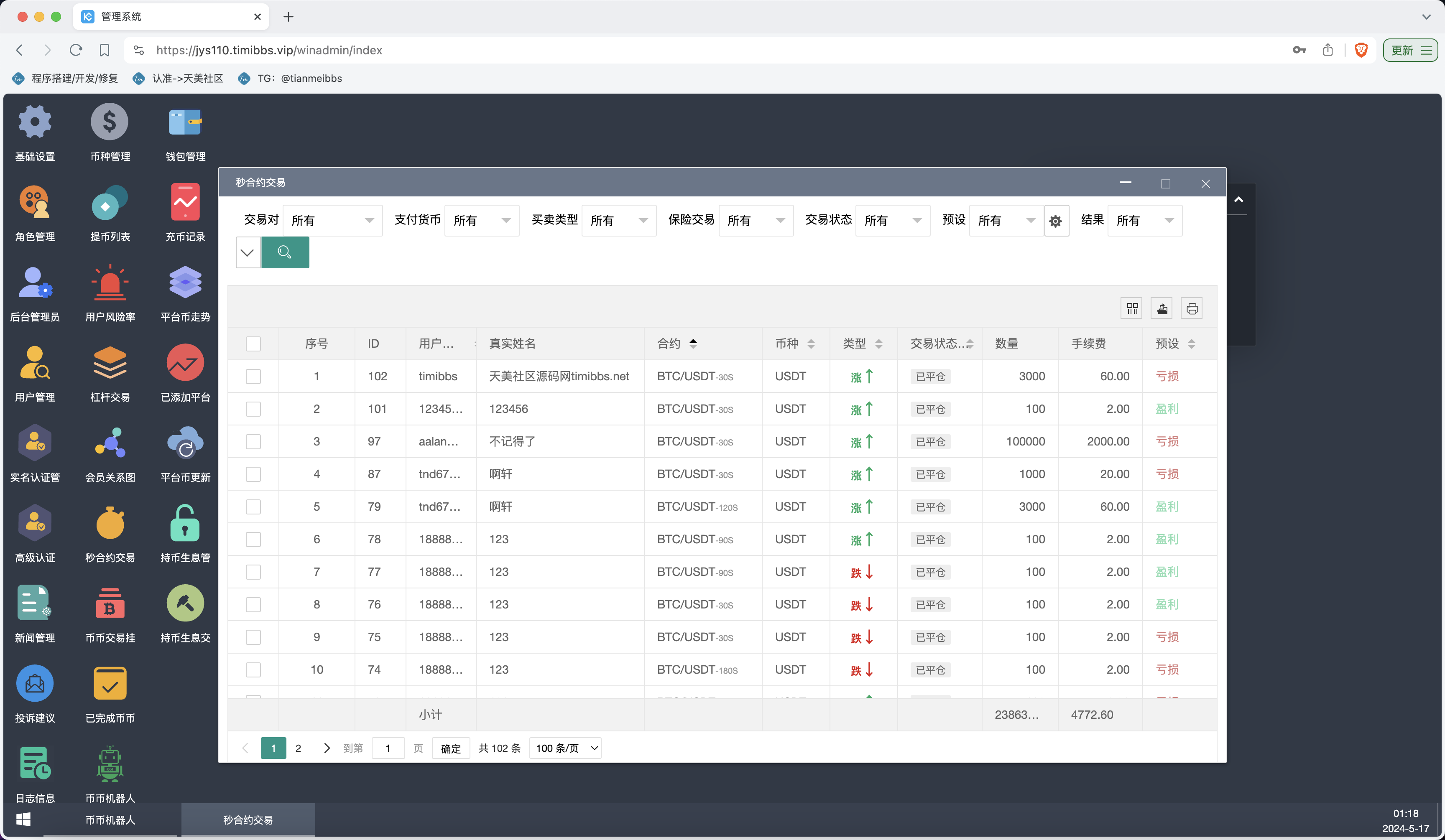The image size is (1445, 840).
Task: Open the 交易对 dropdown
Action: click(332, 221)
